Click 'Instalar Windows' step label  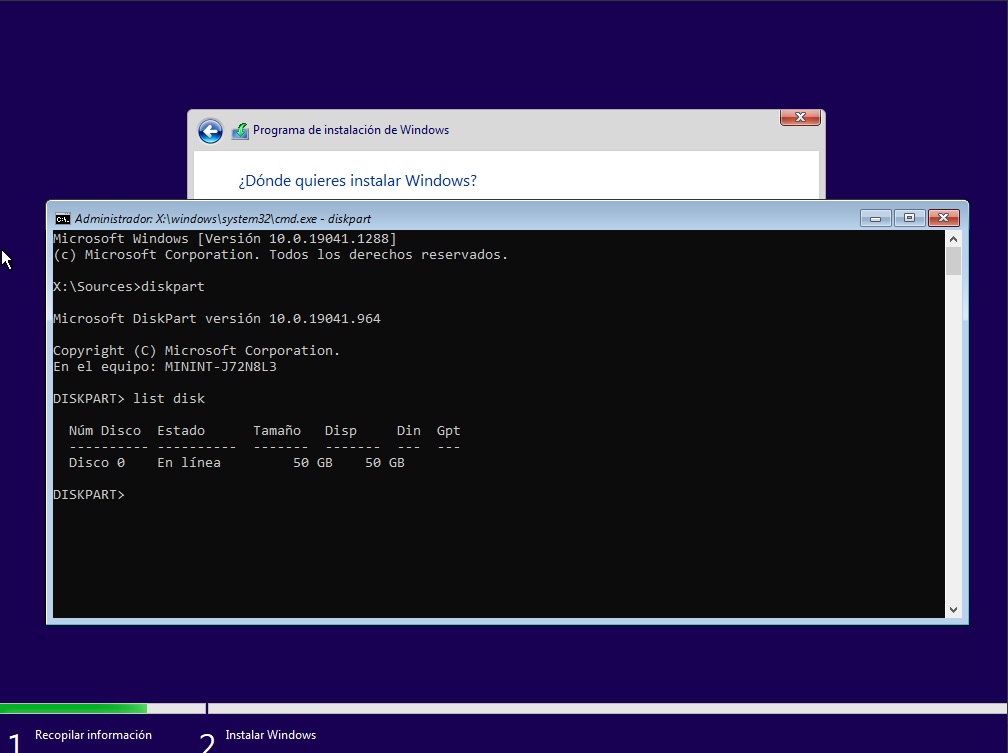click(271, 735)
